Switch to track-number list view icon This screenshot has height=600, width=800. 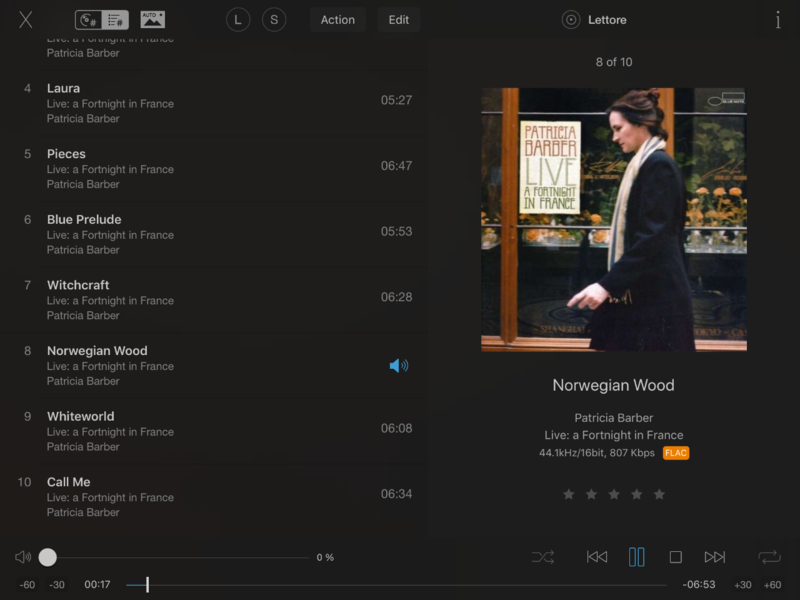coord(115,19)
